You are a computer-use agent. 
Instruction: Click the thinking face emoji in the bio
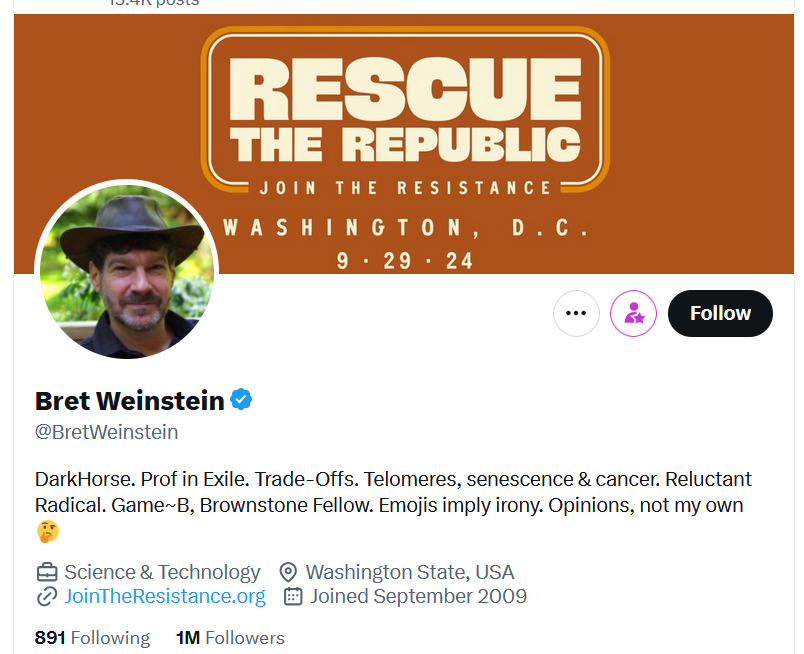pos(47,531)
